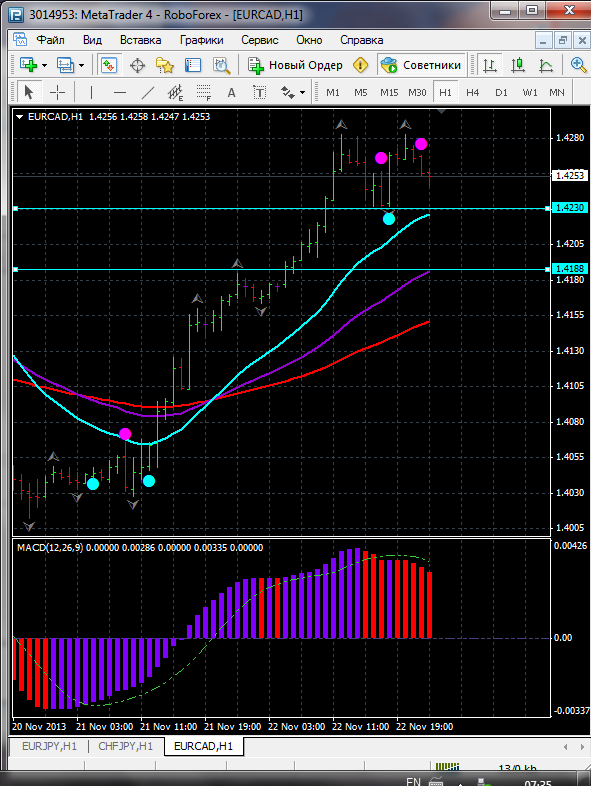Open the Strategy Tester magnifier icon
Image resolution: width=600 pixels, height=786 pixels.
coord(221,65)
